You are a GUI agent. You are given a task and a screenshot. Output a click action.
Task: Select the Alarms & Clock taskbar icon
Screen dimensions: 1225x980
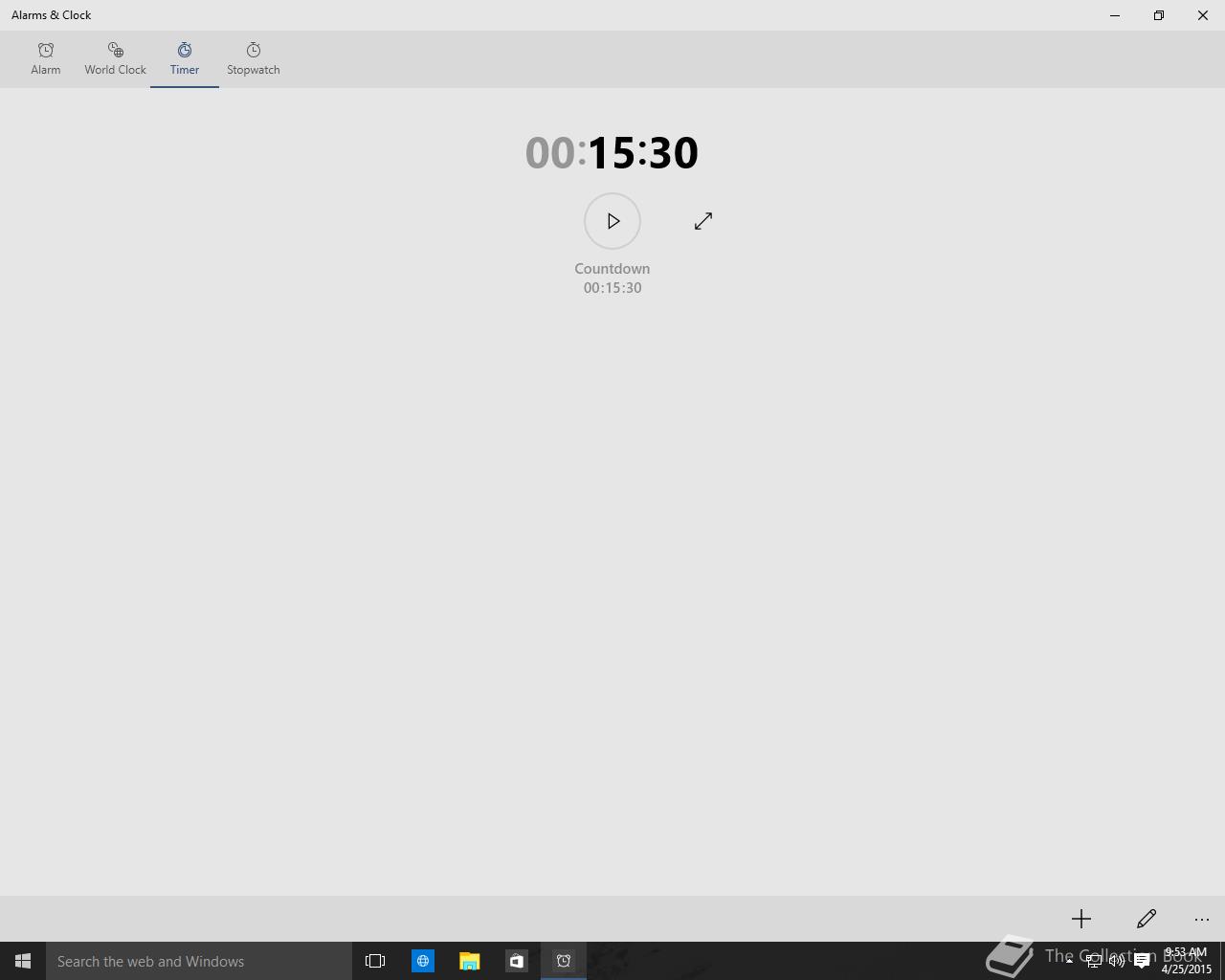point(564,961)
